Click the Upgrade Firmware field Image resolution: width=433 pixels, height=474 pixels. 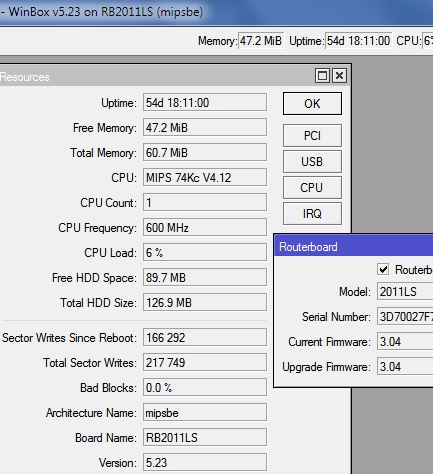point(405,366)
